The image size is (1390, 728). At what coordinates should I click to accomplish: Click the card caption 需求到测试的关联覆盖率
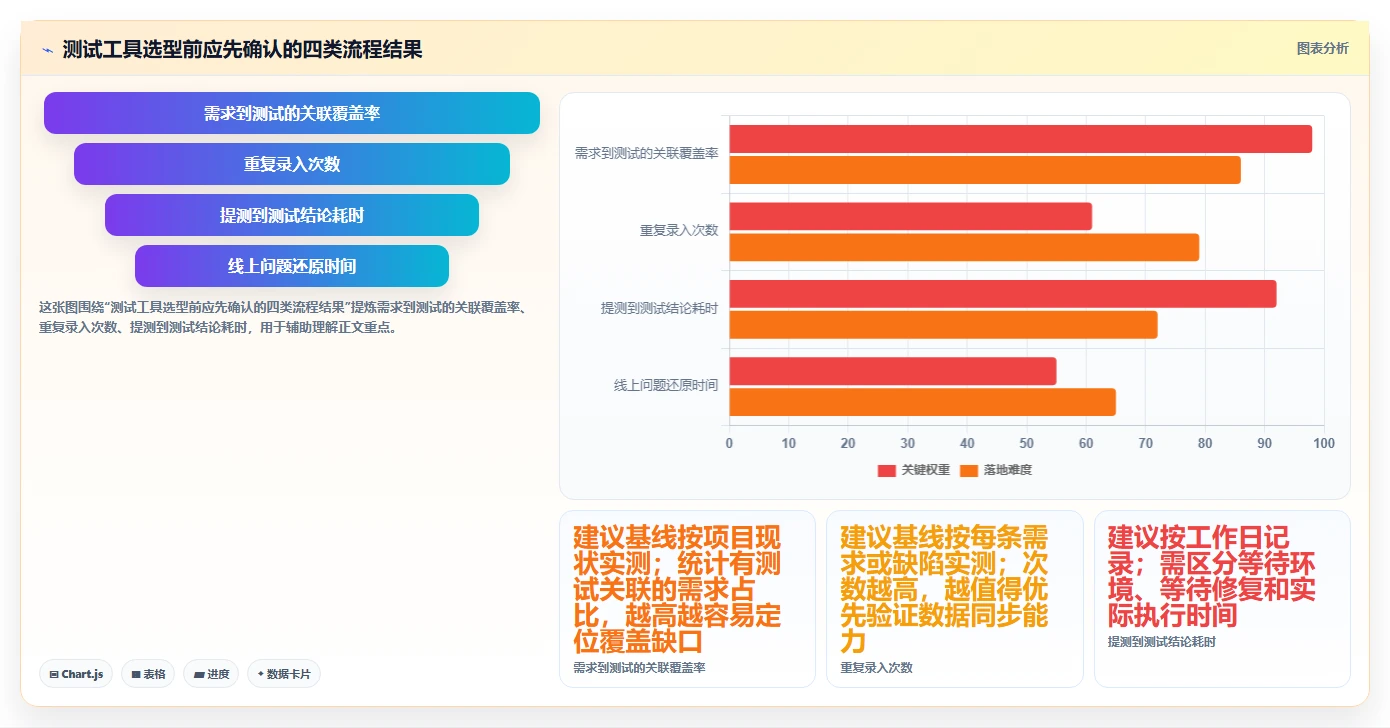639,667
